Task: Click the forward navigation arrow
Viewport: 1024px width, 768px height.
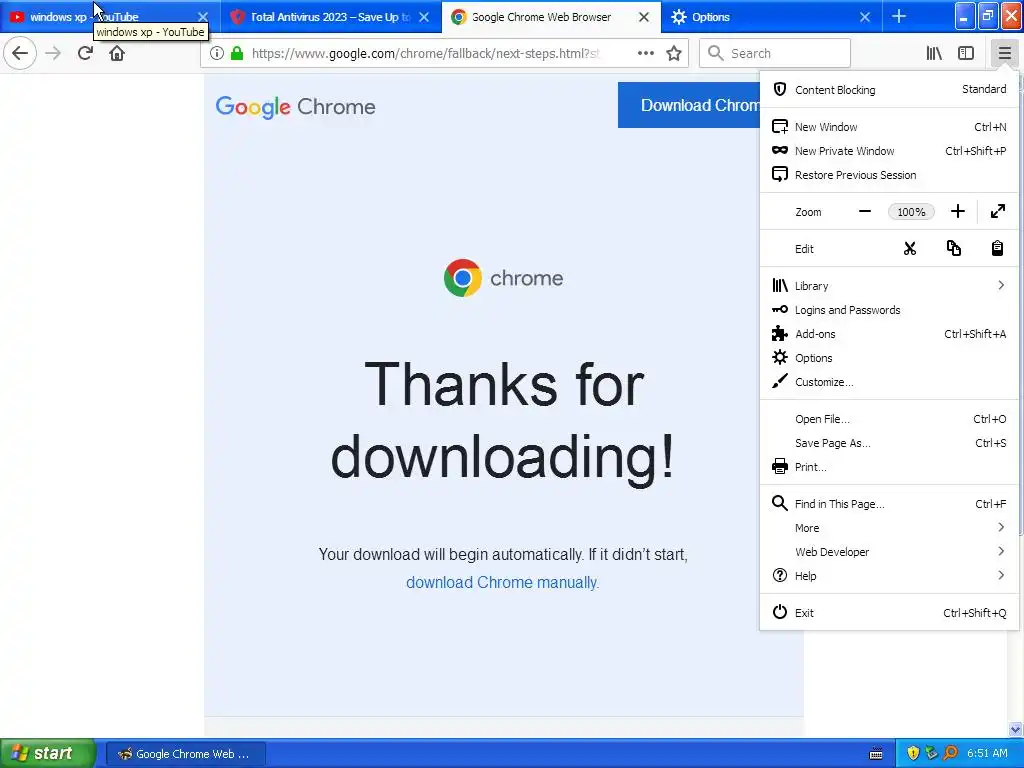Action: tap(53, 53)
